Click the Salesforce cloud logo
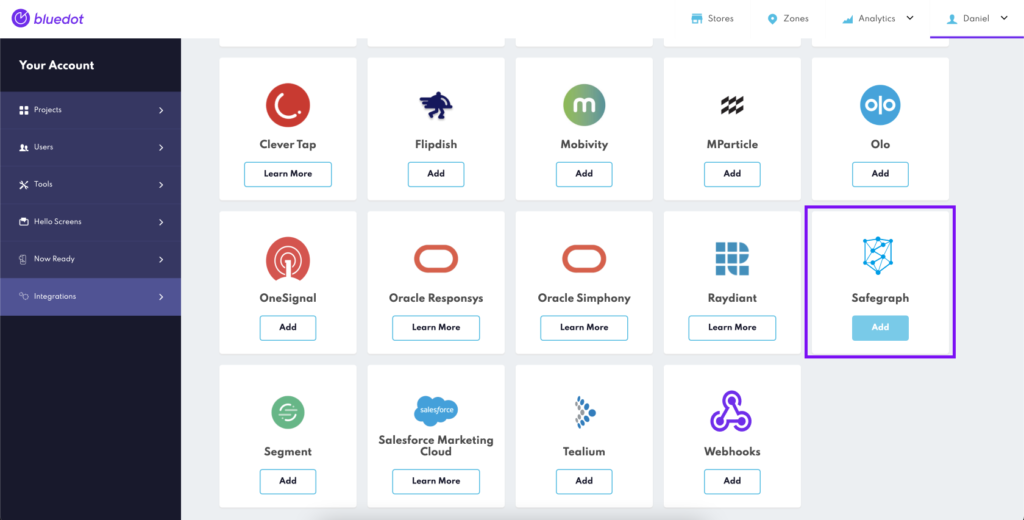The height and width of the screenshot is (520, 1024). coord(436,410)
